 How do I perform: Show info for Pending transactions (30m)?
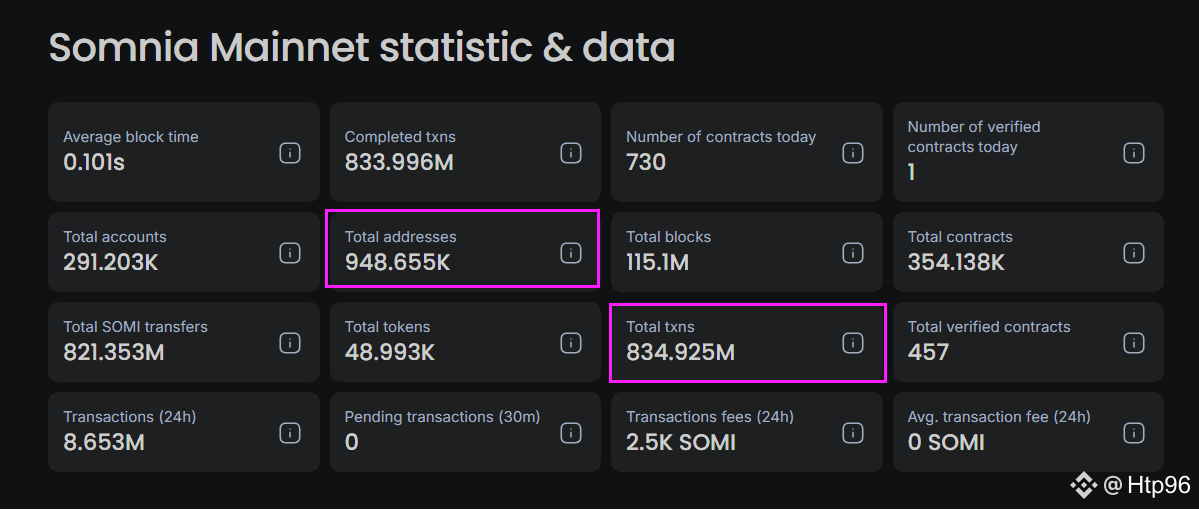pos(571,433)
